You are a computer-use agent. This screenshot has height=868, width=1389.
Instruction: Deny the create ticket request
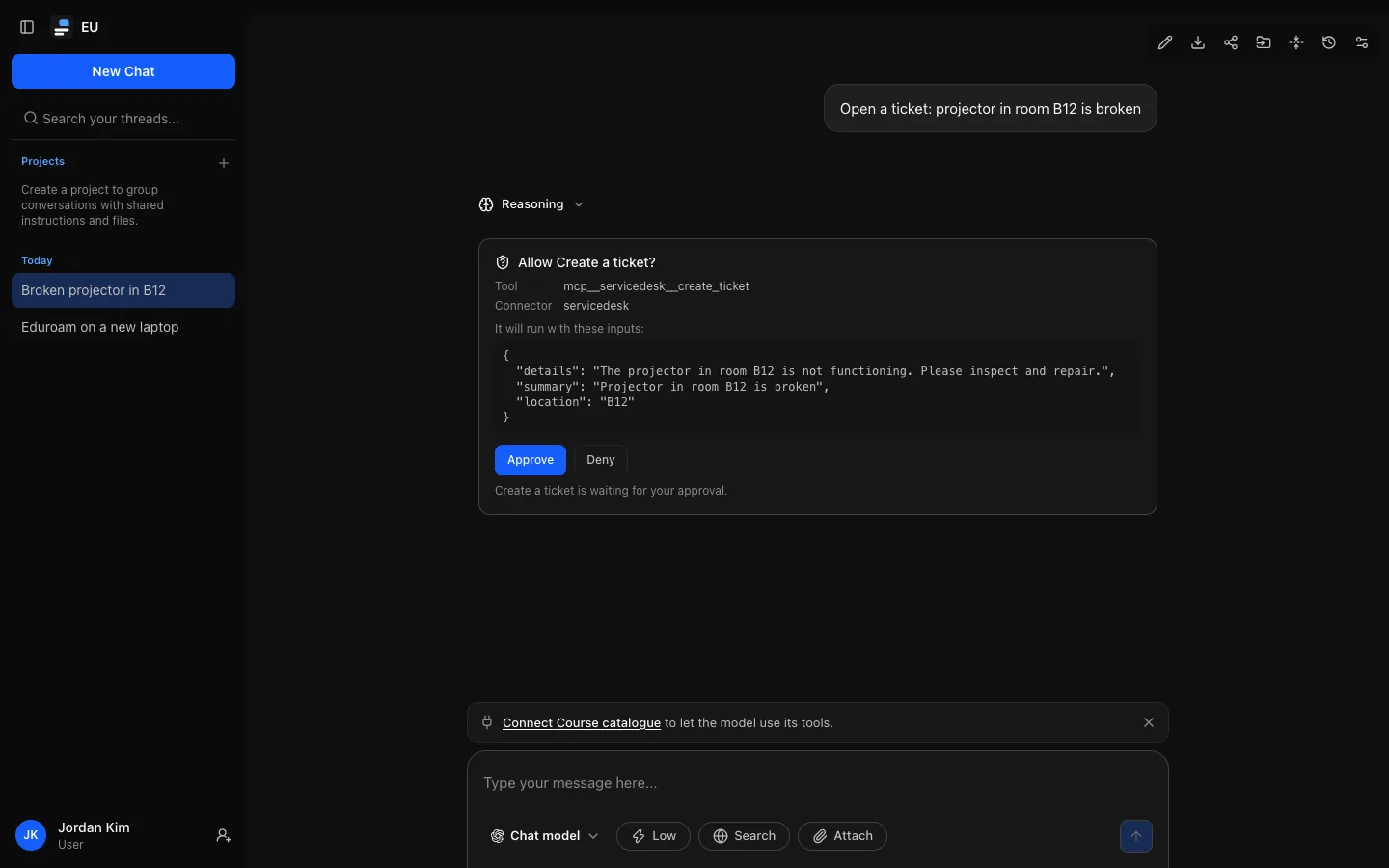coord(601,460)
